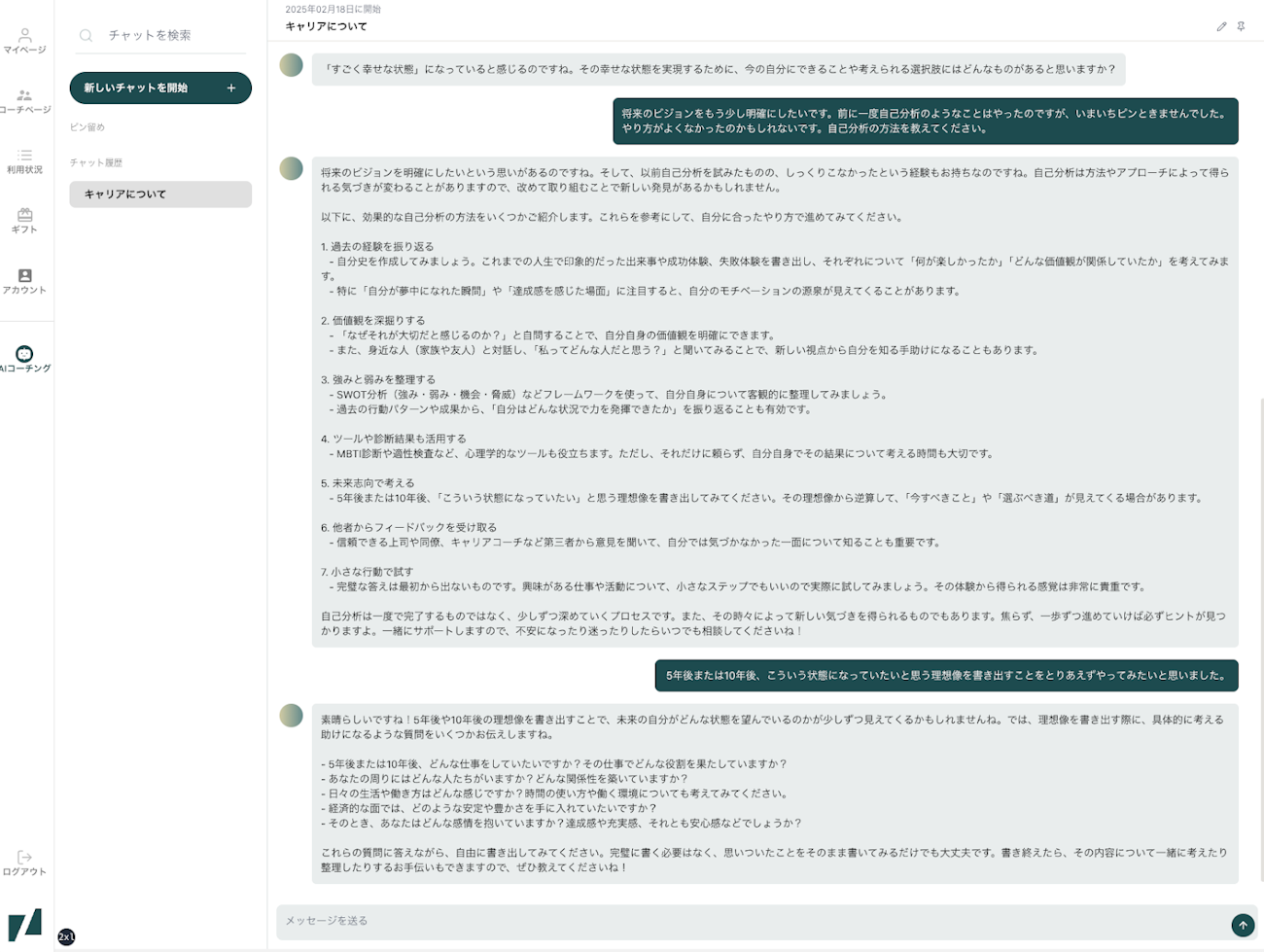Open マイページ from the sidebar
The width and height of the screenshot is (1264, 952).
click(x=24, y=41)
